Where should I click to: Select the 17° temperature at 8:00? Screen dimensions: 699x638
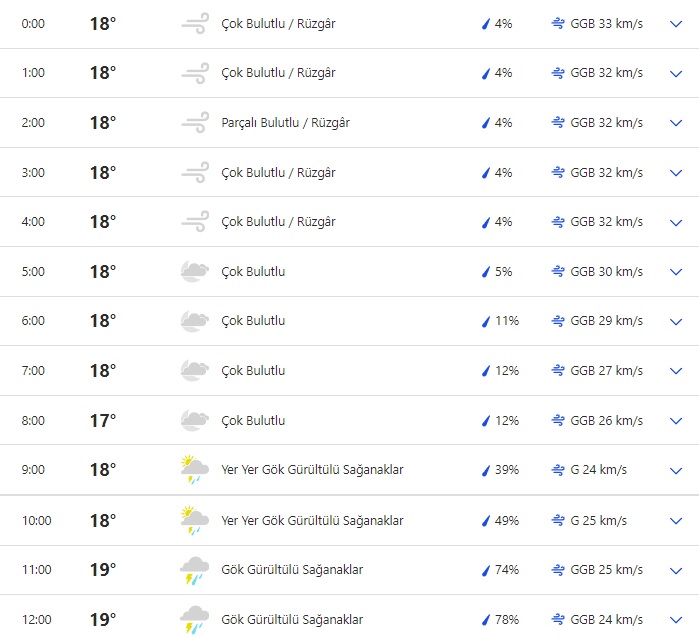(x=103, y=421)
